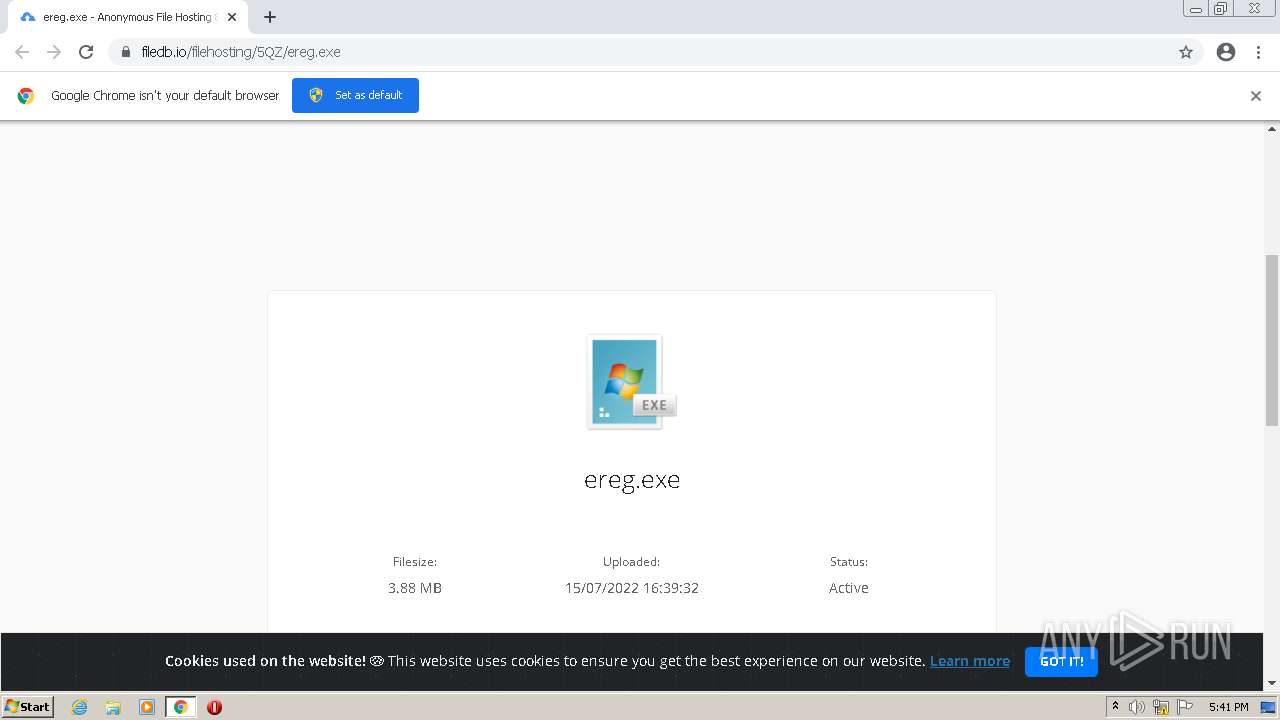Open the volume speaker tray icon

click(x=1137, y=707)
